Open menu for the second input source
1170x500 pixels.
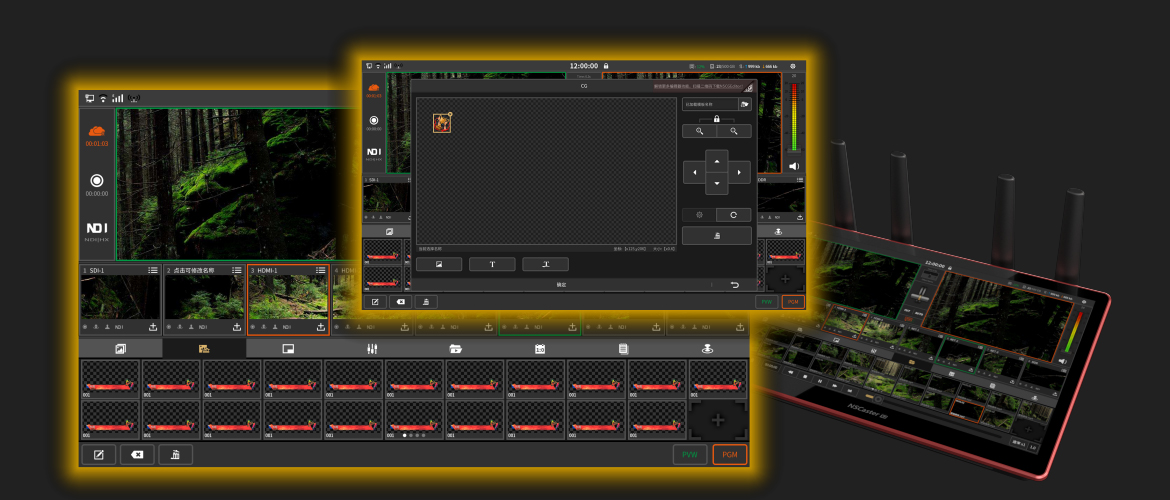pyautogui.click(x=237, y=270)
